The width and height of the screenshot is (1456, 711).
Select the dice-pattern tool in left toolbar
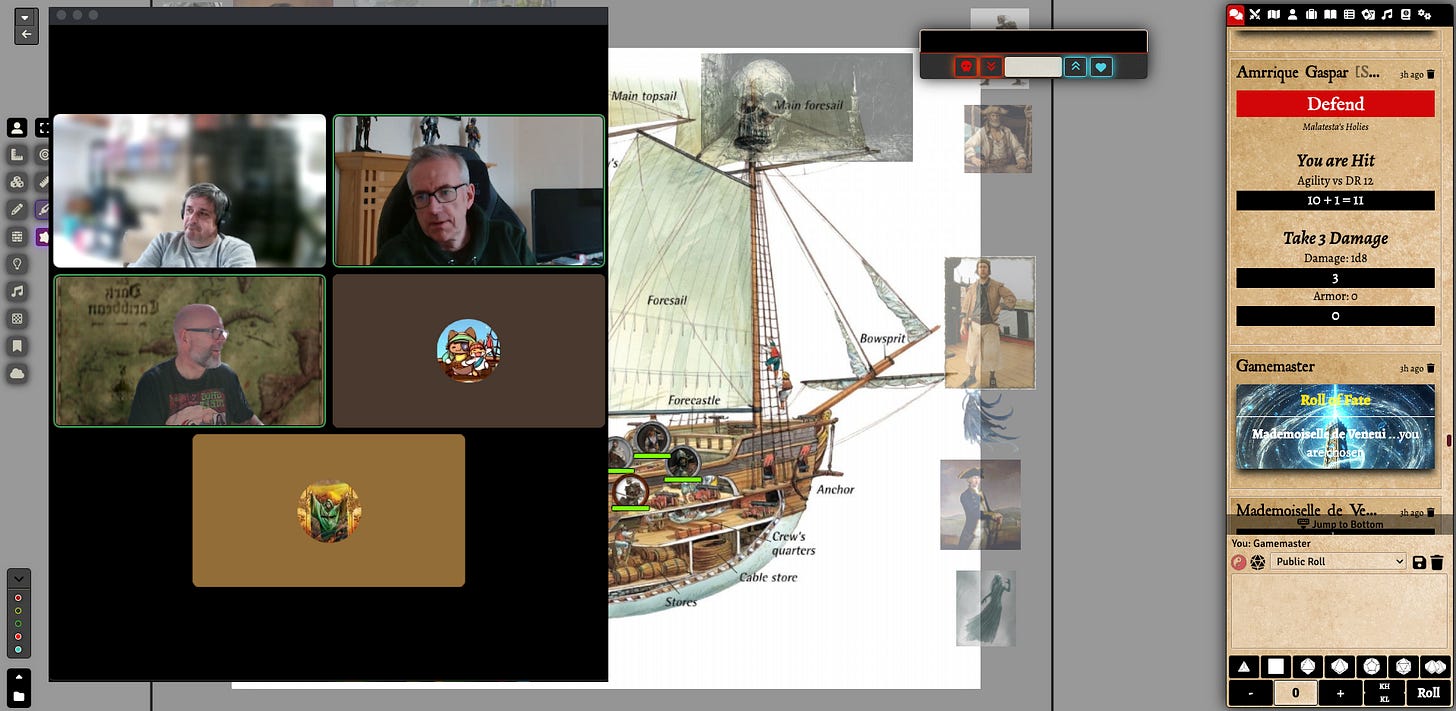[17, 319]
